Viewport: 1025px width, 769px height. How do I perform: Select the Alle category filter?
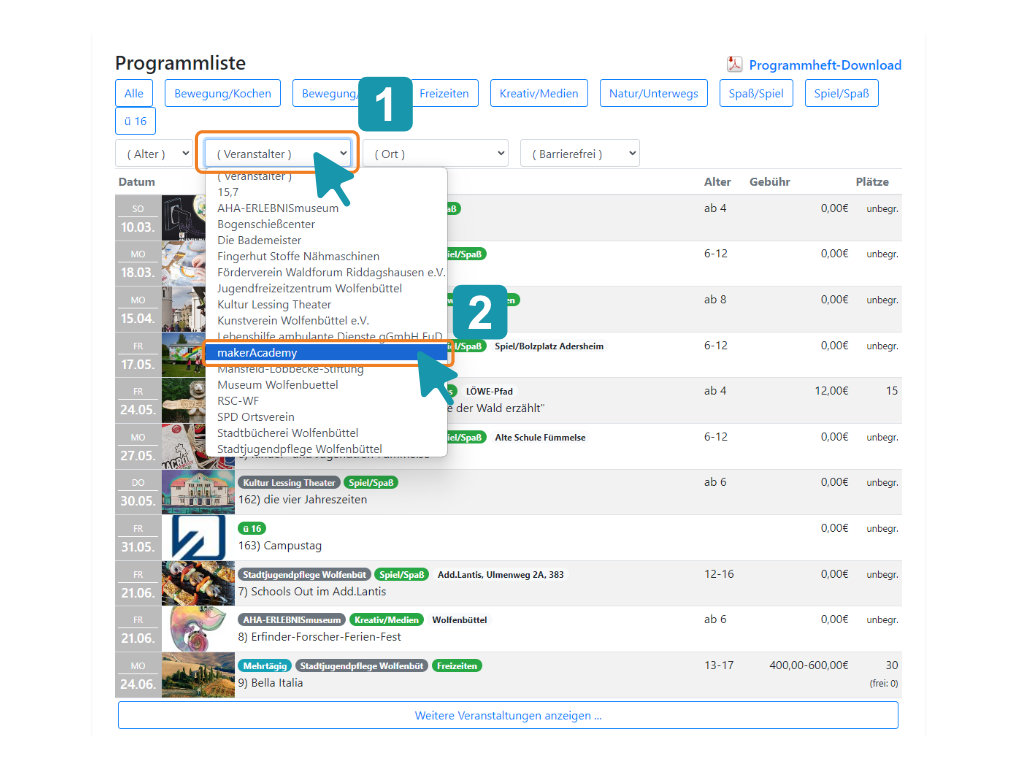pyautogui.click(x=134, y=93)
